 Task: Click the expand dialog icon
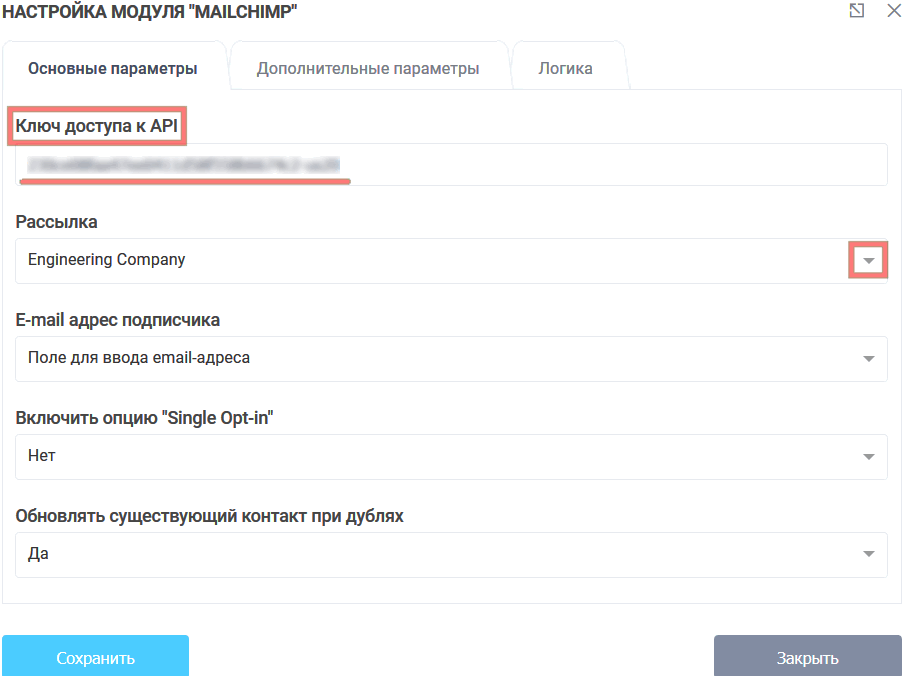[855, 13]
